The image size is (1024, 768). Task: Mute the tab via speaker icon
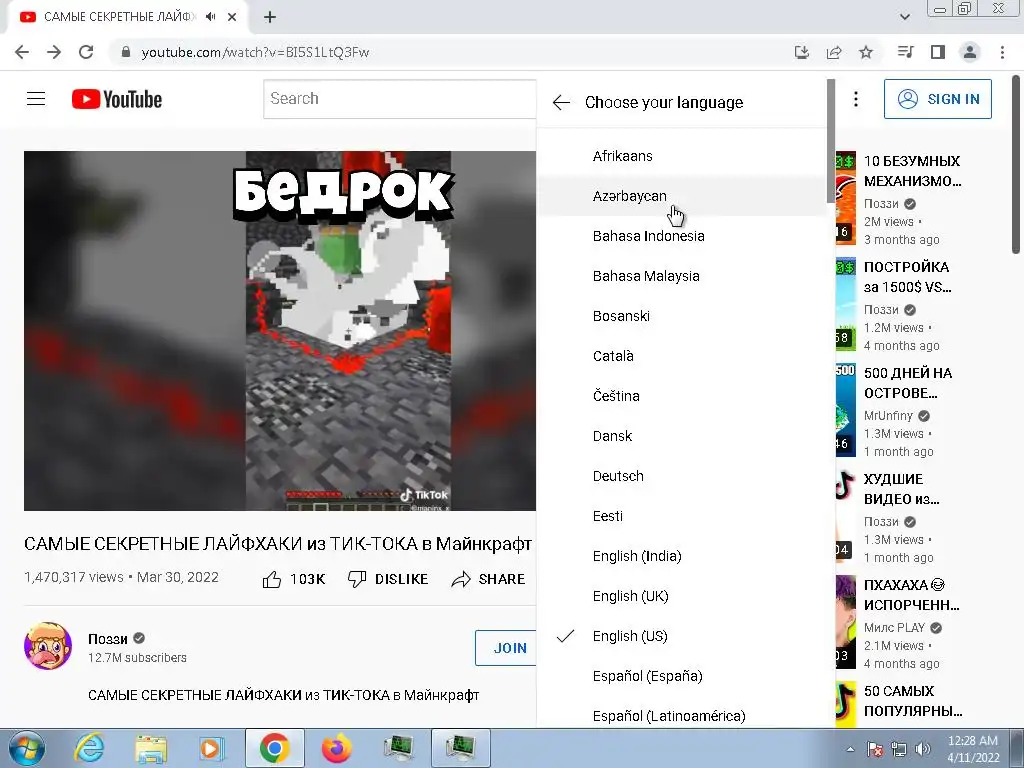click(x=210, y=17)
